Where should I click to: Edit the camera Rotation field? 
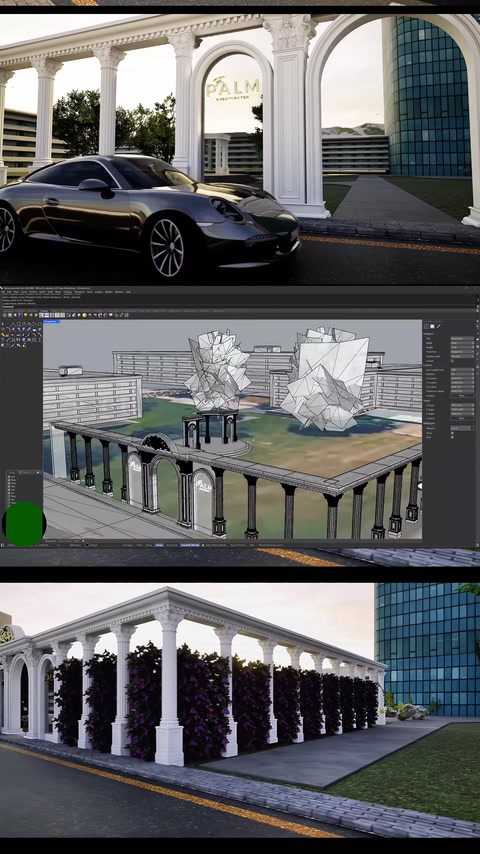tap(463, 374)
